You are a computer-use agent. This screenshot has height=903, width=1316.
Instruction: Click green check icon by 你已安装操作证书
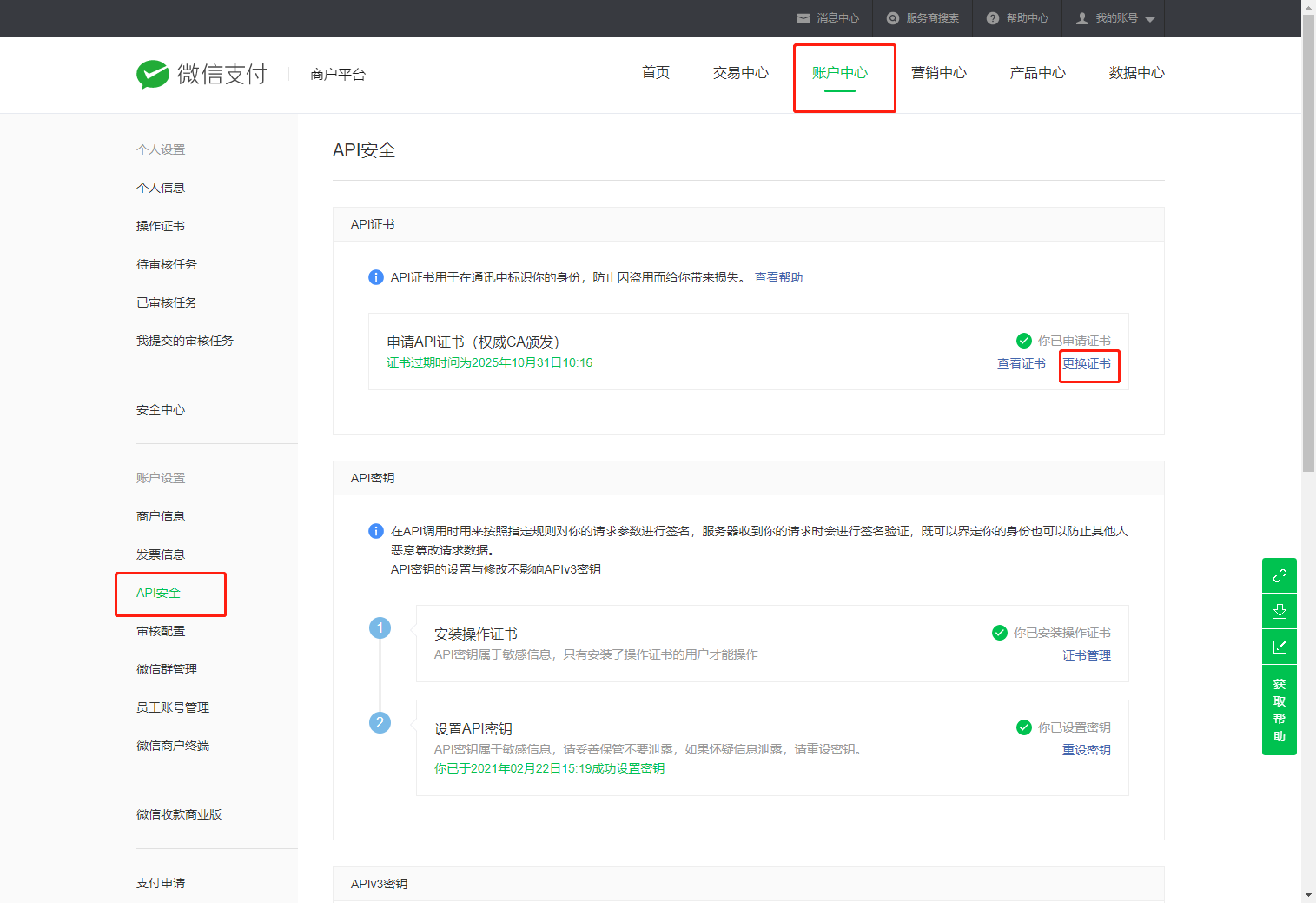pyautogui.click(x=1000, y=633)
